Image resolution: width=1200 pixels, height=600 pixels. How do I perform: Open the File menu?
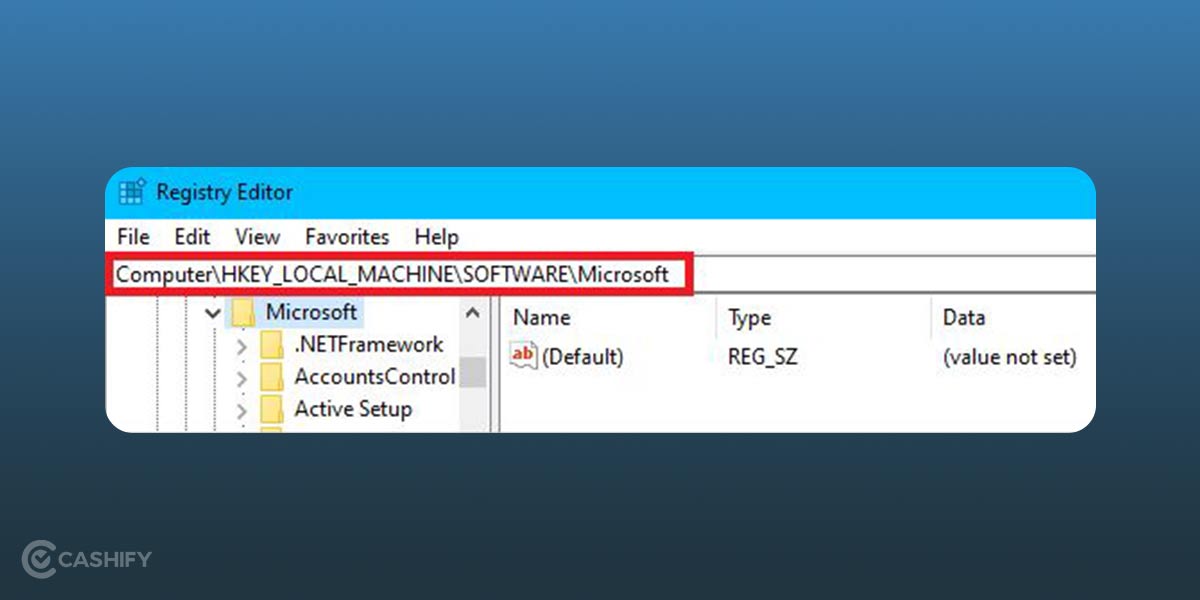[x=131, y=237]
